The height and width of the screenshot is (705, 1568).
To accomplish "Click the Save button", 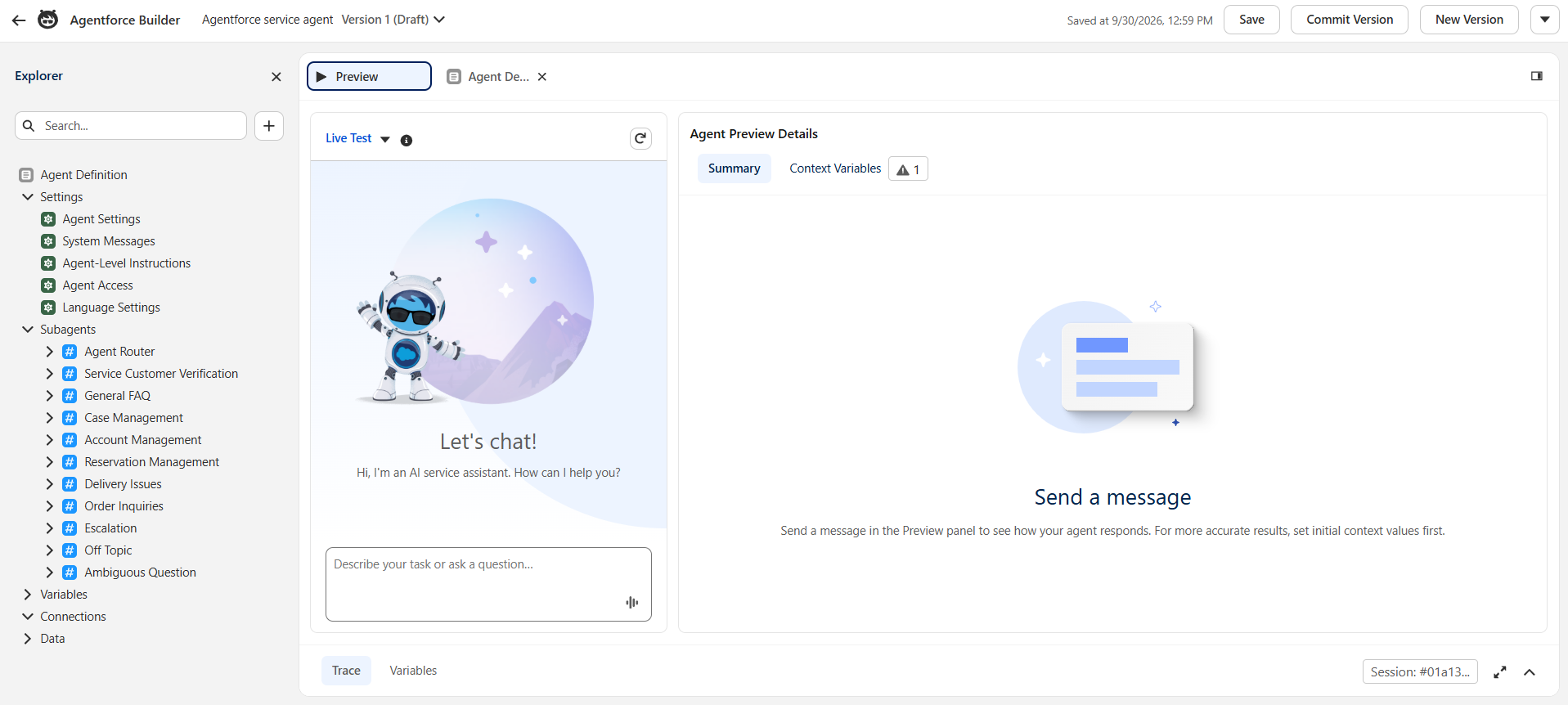I will tap(1251, 20).
